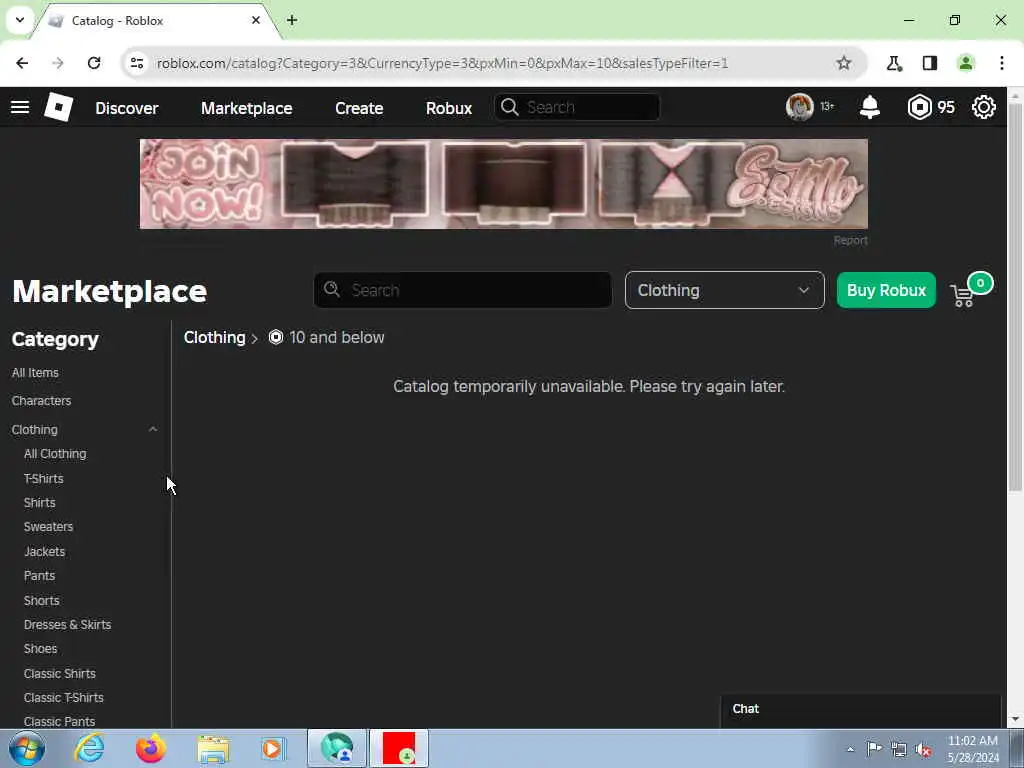Open a new browser tab
This screenshot has width=1024, height=768.
292,20
